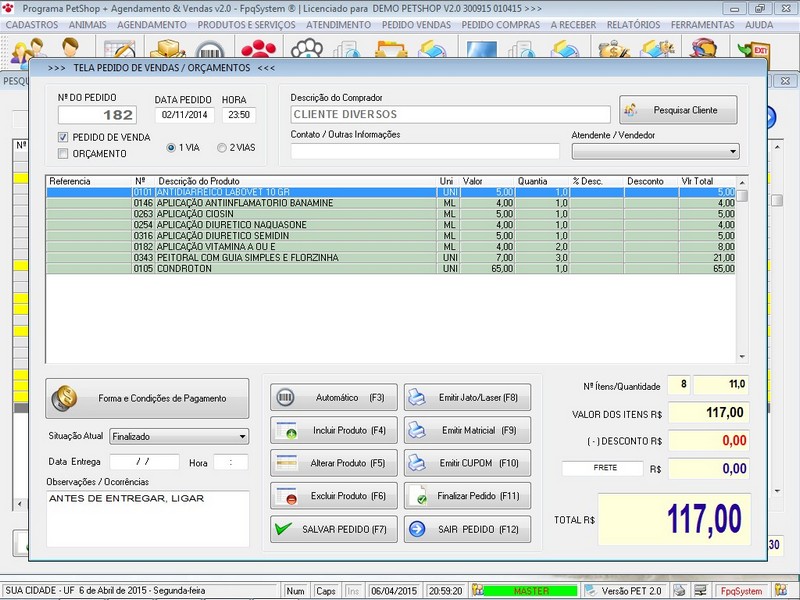
Task: Click the printer icon next to orange tray
Action: point(433,50)
